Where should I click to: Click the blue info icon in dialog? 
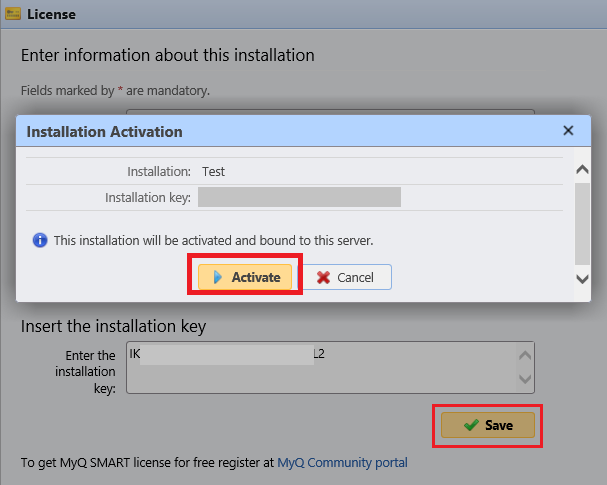pyautogui.click(x=40, y=240)
